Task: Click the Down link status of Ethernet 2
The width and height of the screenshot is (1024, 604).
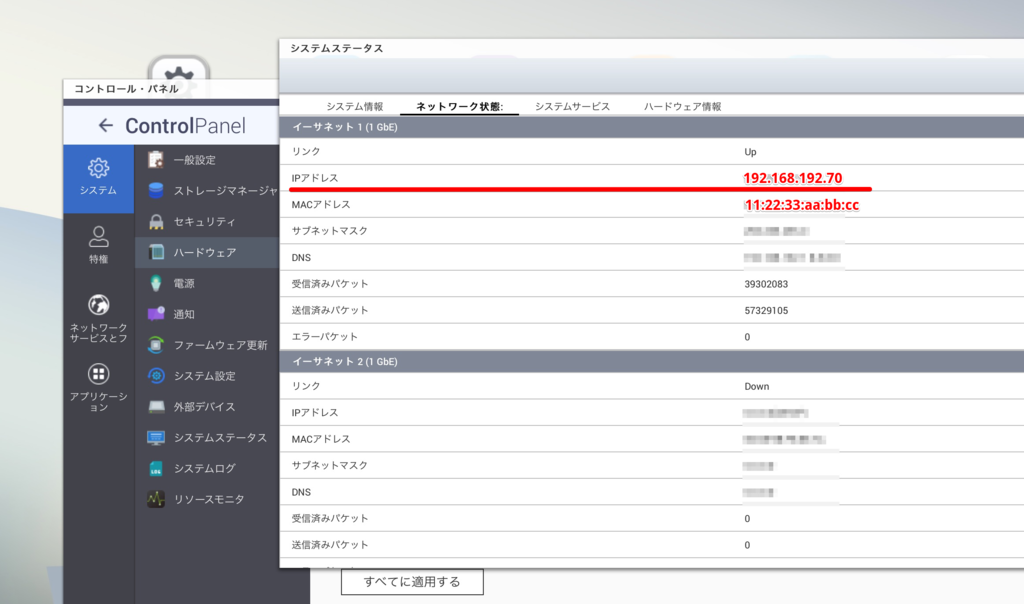Action: point(757,387)
